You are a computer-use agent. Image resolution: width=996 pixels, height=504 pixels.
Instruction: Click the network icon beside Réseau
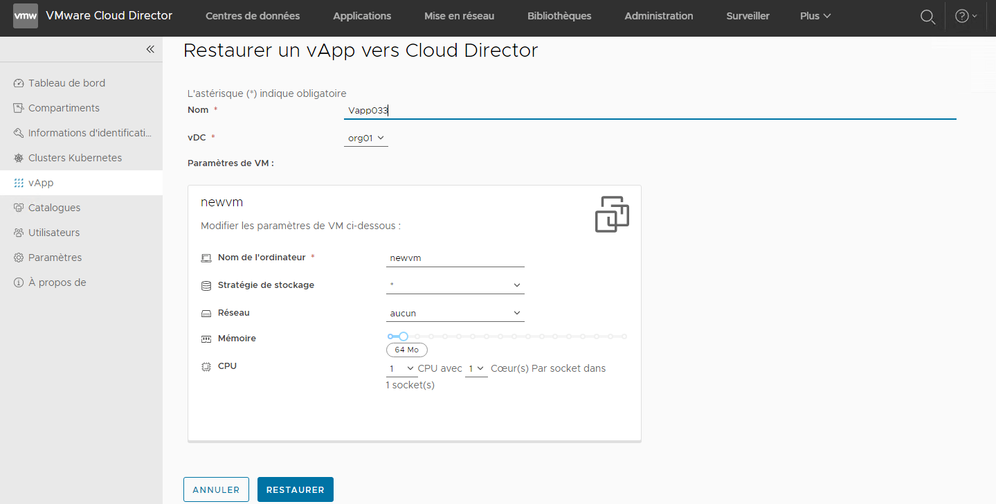tap(206, 313)
